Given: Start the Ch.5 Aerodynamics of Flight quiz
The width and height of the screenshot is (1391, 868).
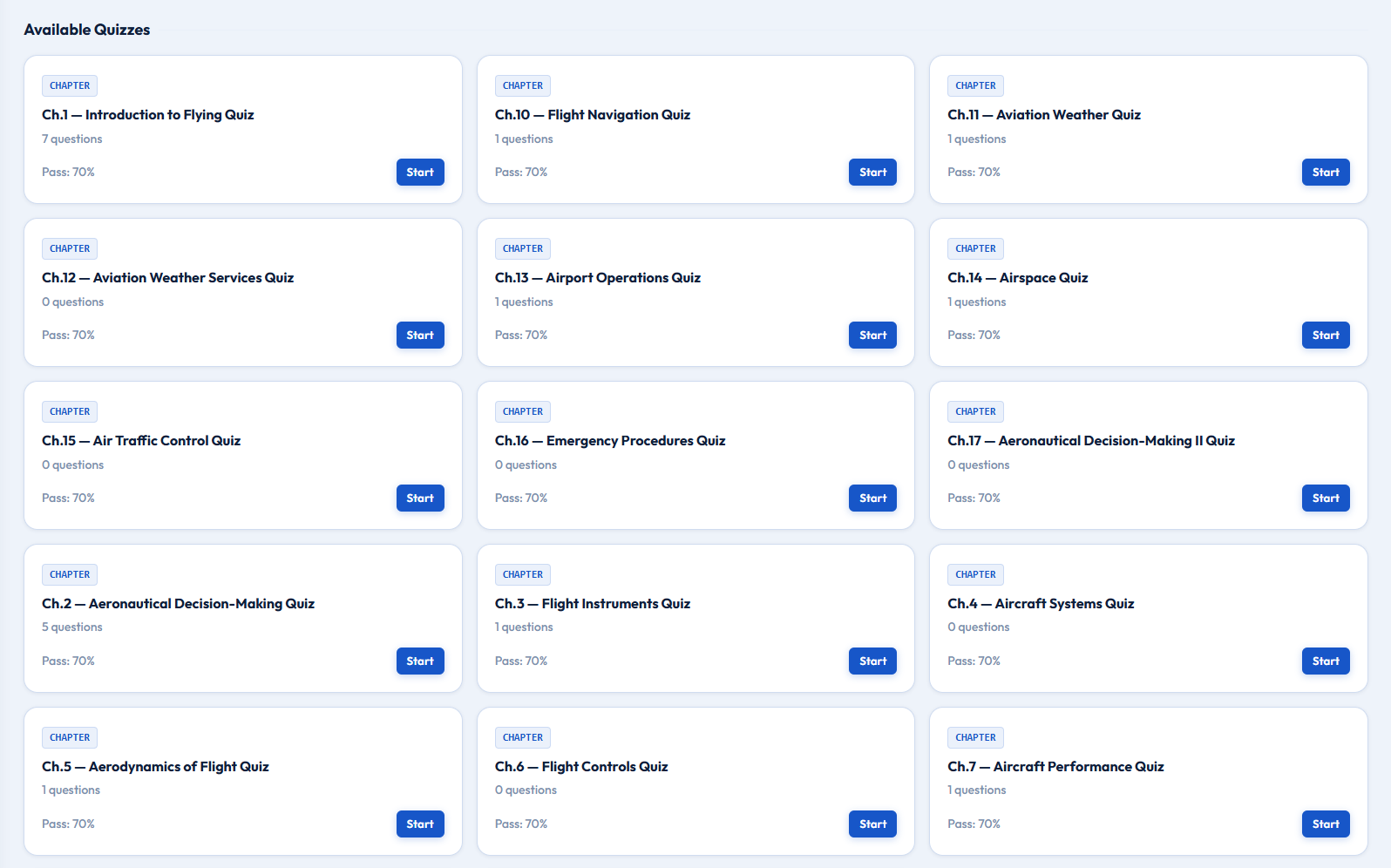Looking at the screenshot, I should click(419, 824).
